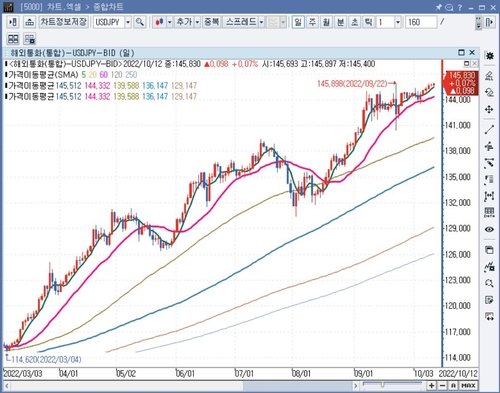Toggle 주 (weekly) period button
500x393 pixels.
coord(312,22)
